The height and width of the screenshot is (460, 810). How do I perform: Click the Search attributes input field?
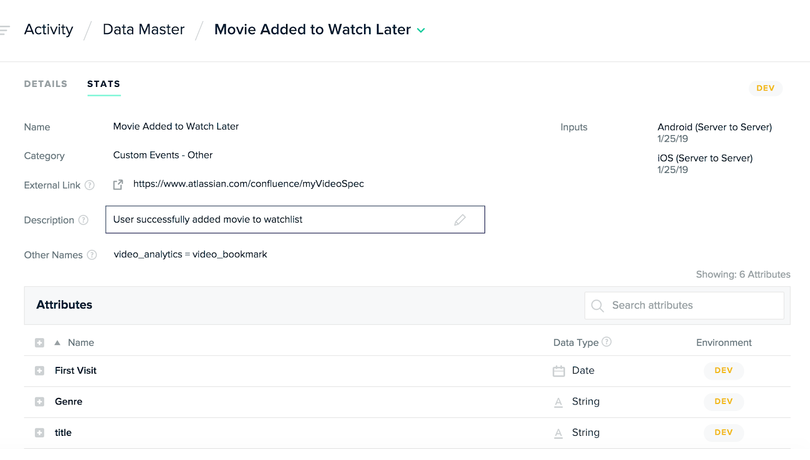684,305
